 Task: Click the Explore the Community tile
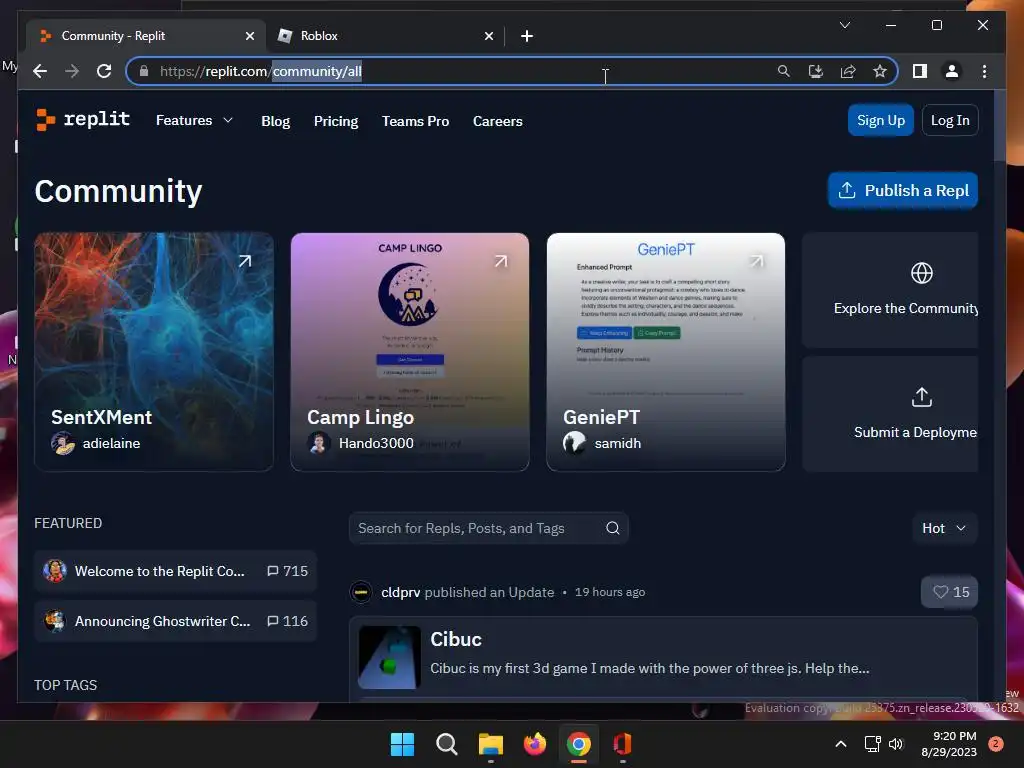tap(890, 290)
